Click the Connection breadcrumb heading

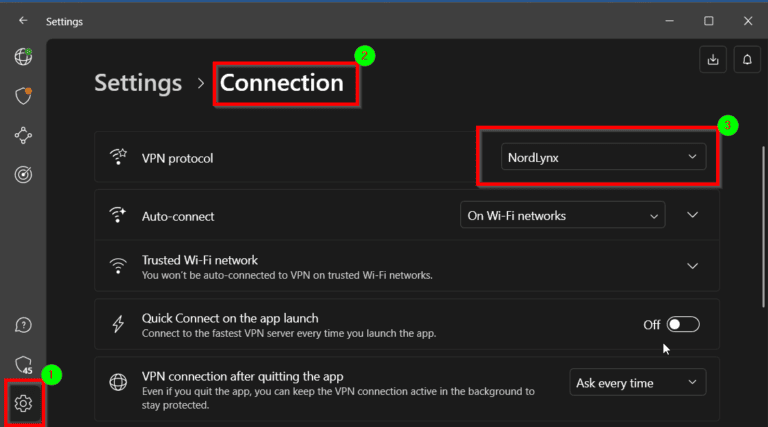point(282,83)
